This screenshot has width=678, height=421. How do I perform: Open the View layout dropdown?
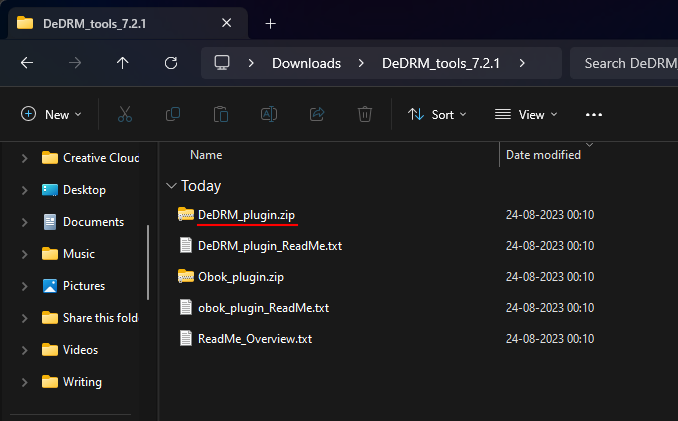[526, 114]
